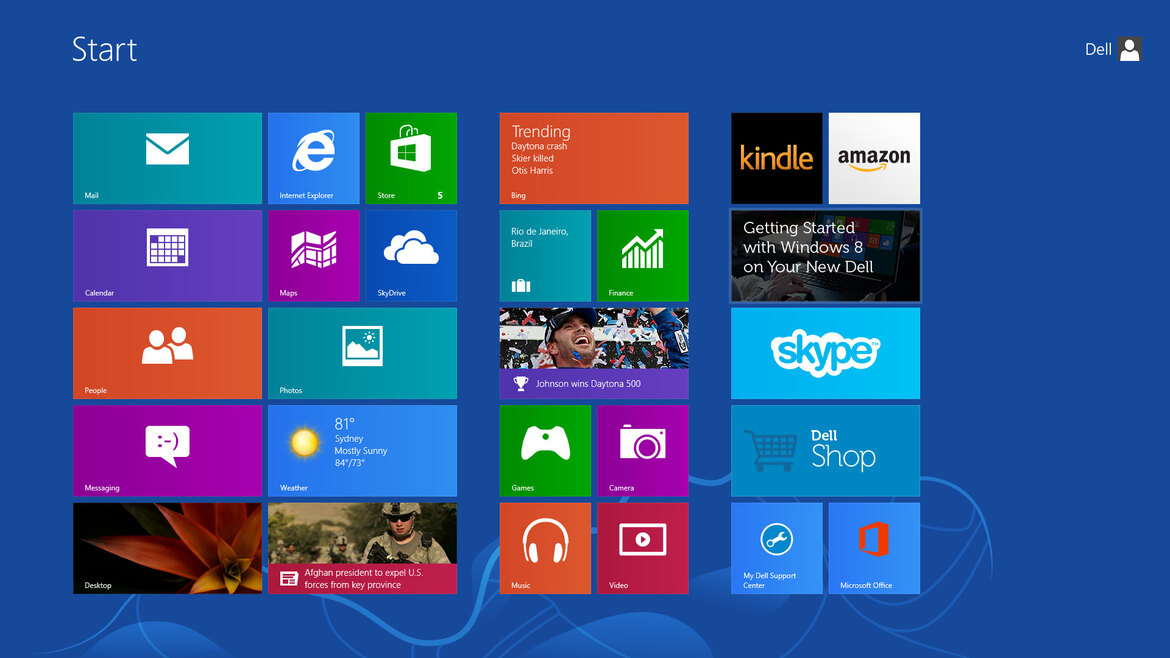
Task: Open the Video tile
Action: pos(642,548)
